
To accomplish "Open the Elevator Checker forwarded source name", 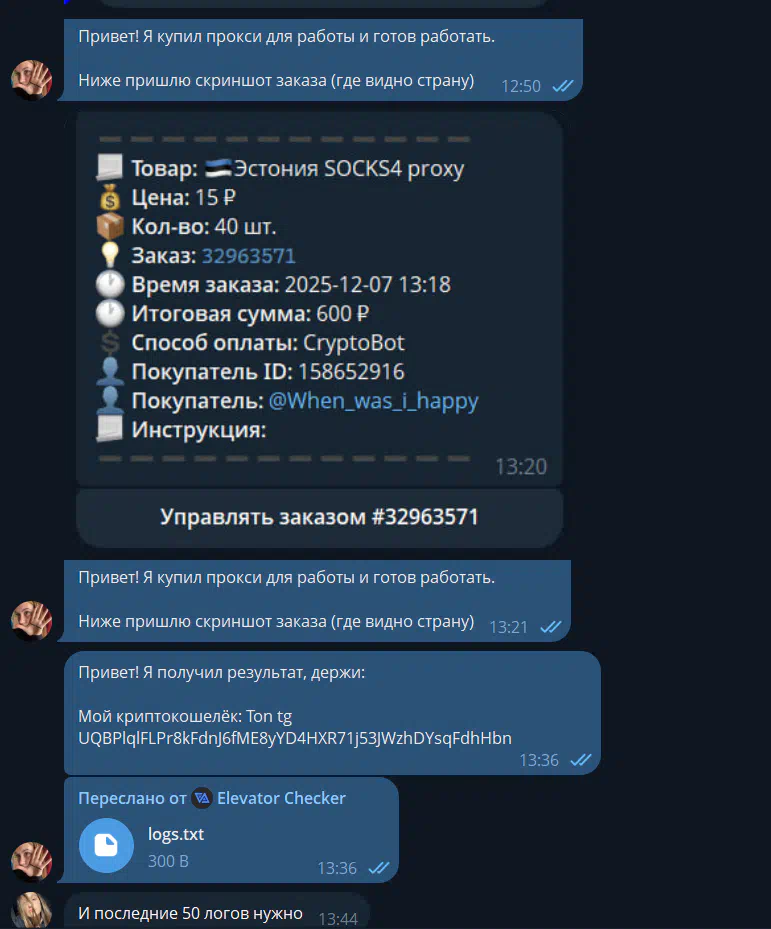I will point(281,798).
